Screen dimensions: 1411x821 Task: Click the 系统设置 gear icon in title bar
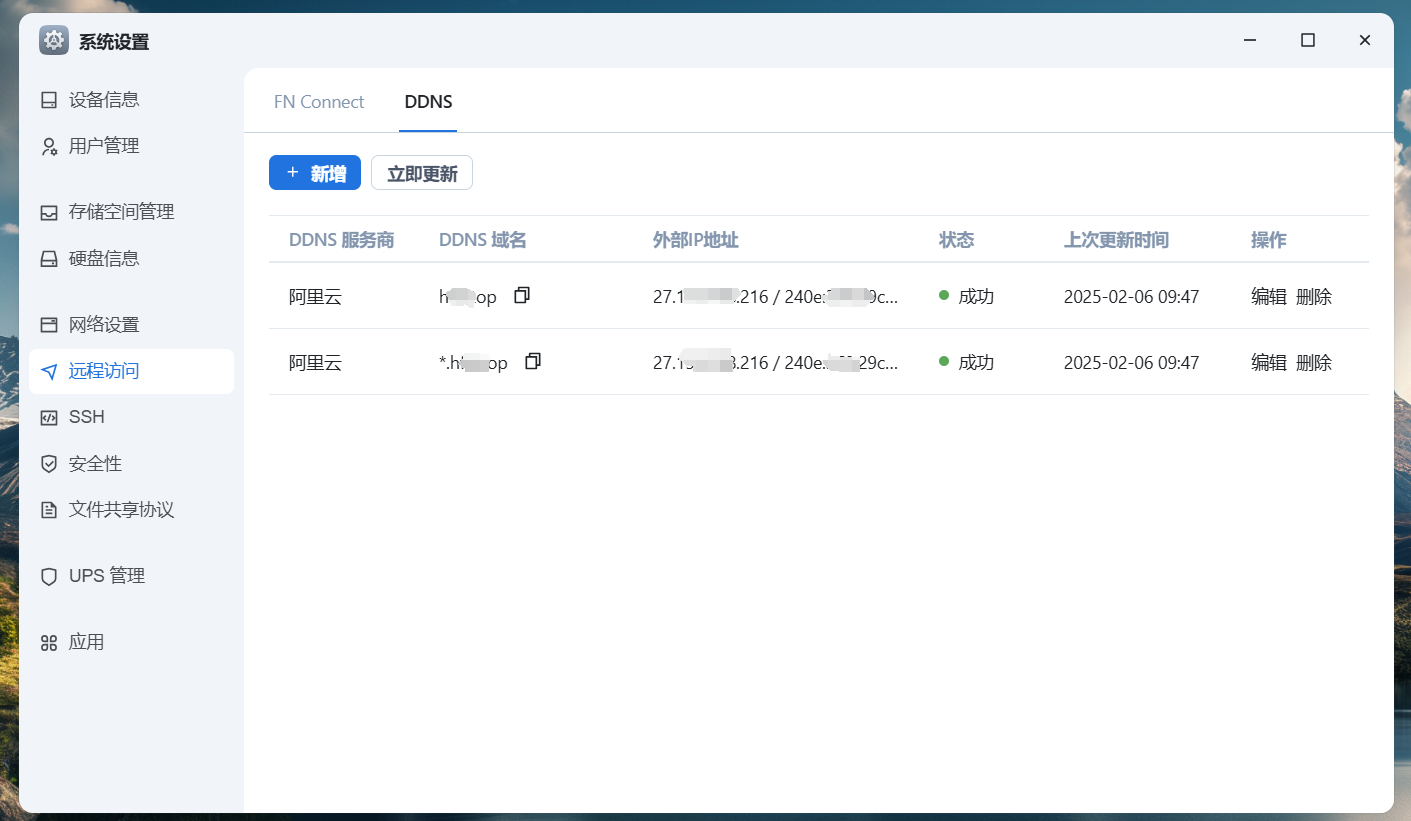click(x=54, y=41)
